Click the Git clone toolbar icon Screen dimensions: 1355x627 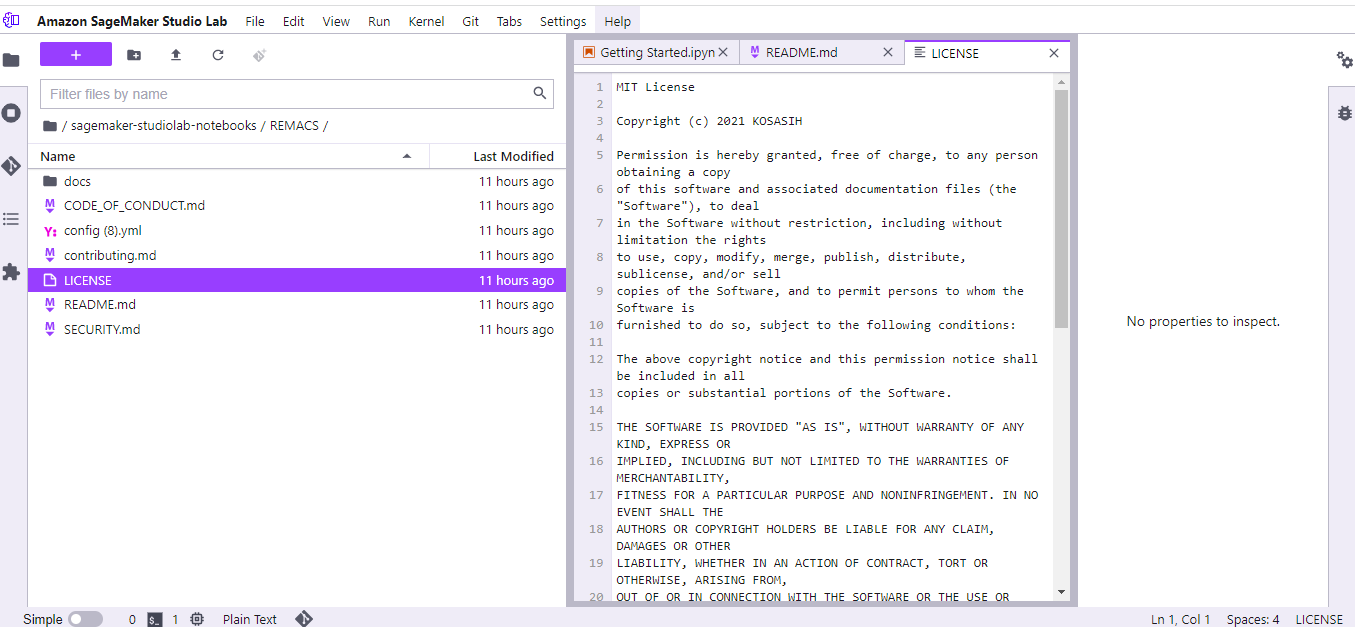pos(260,55)
